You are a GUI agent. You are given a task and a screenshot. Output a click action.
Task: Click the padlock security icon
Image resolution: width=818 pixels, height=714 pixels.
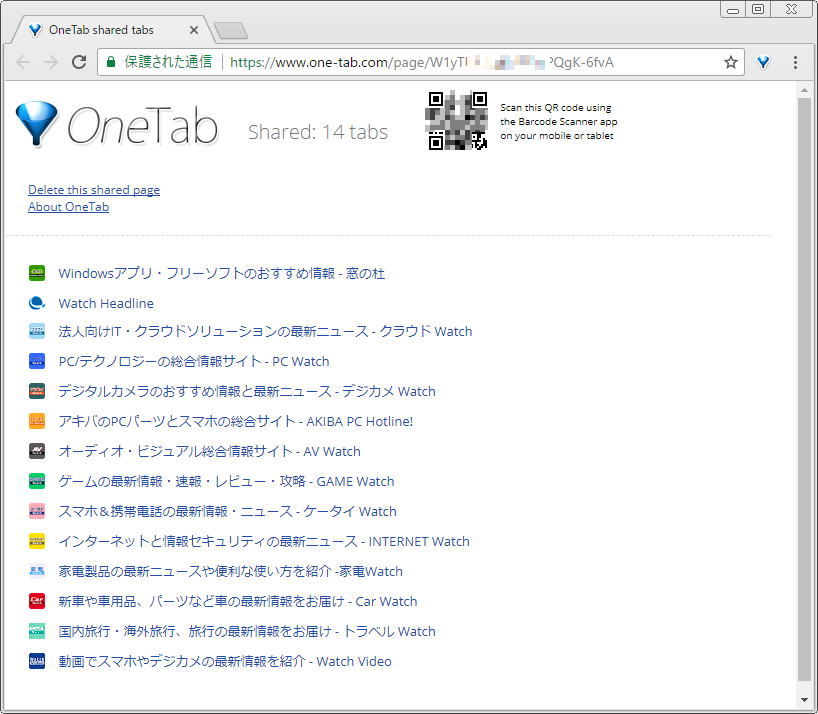[110, 61]
